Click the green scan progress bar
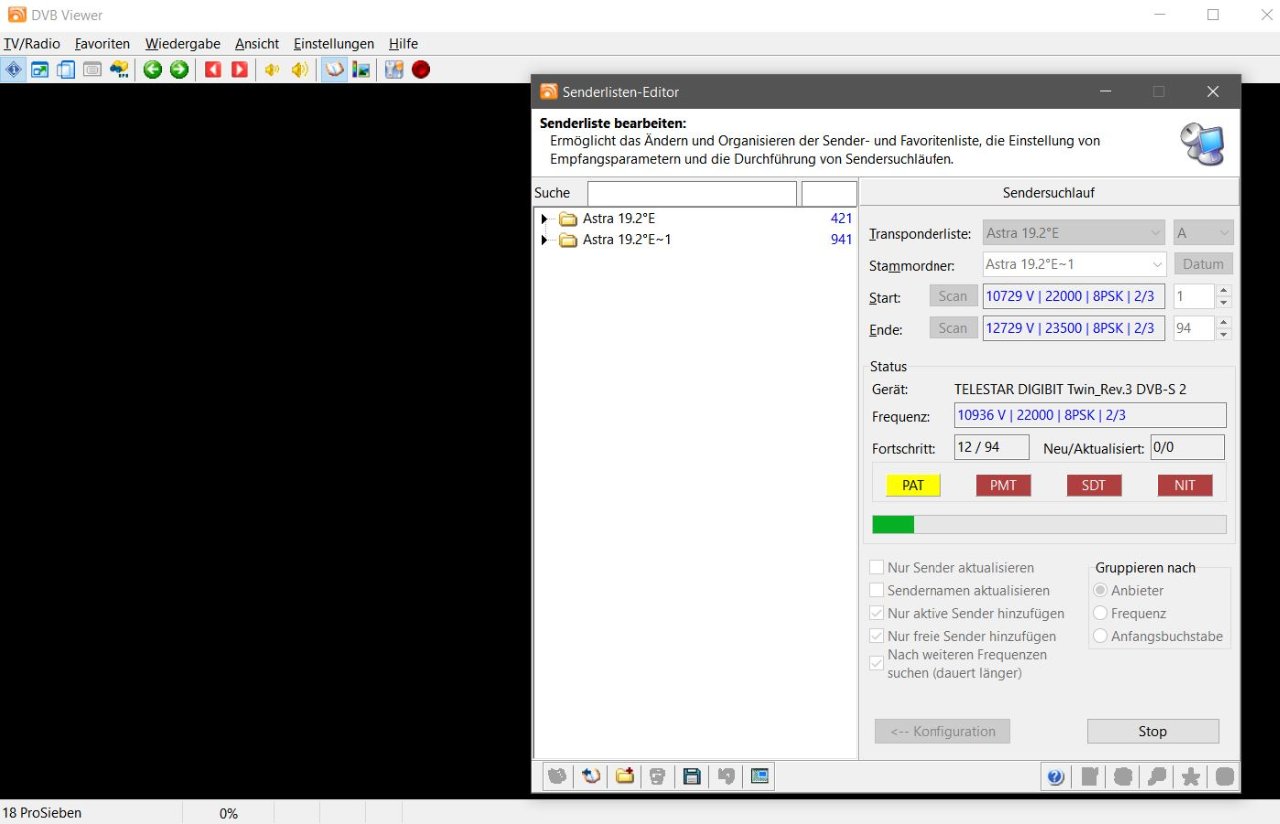 pyautogui.click(x=1049, y=524)
